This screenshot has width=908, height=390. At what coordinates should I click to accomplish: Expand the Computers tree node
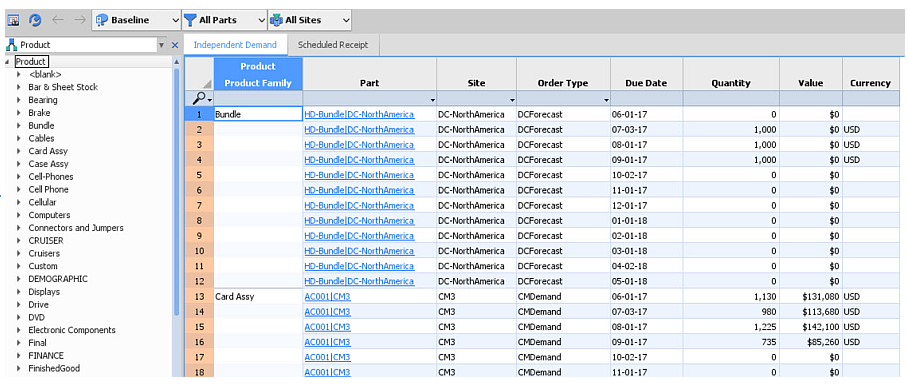click(19, 215)
